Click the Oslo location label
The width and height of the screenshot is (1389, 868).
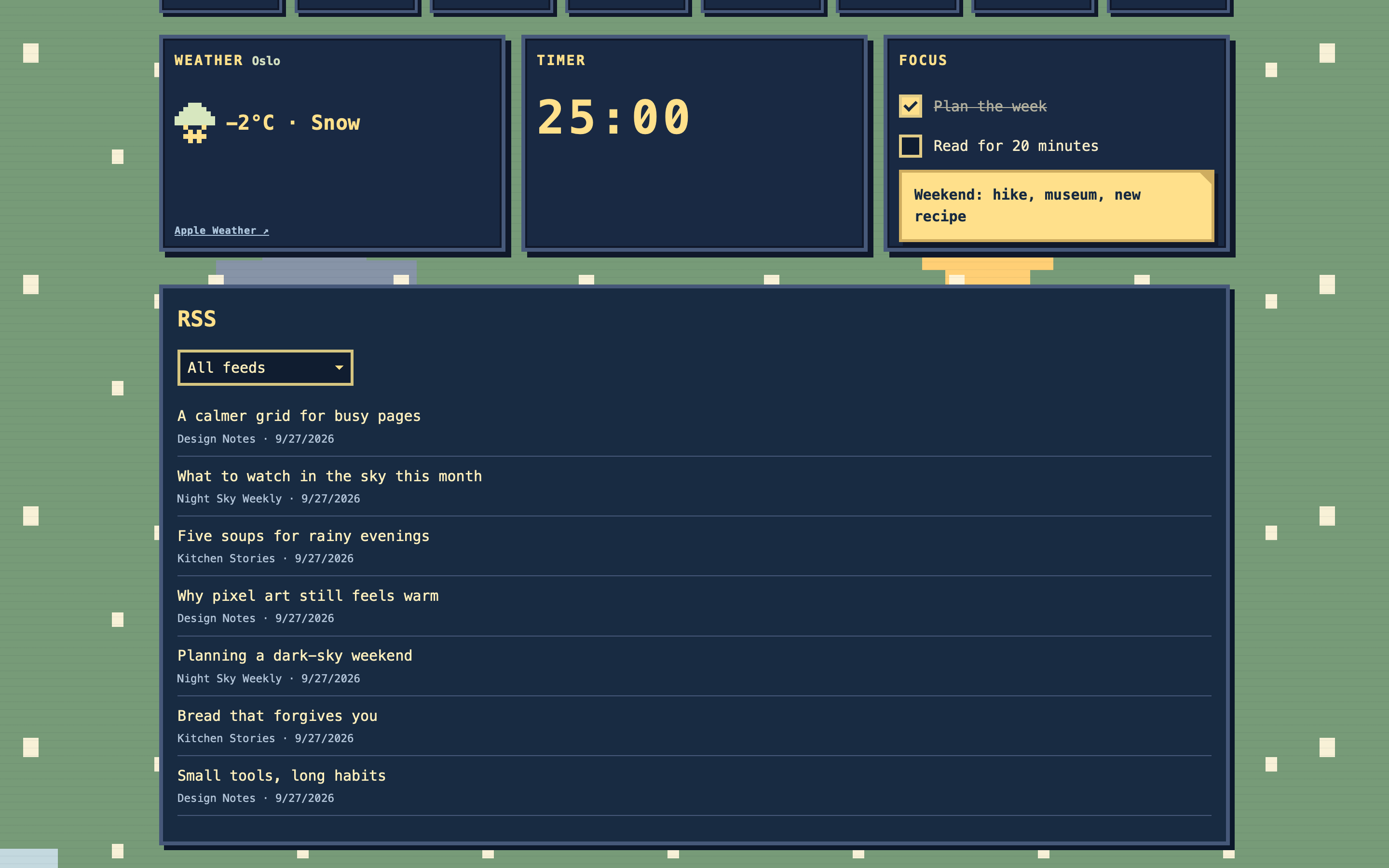266,61
